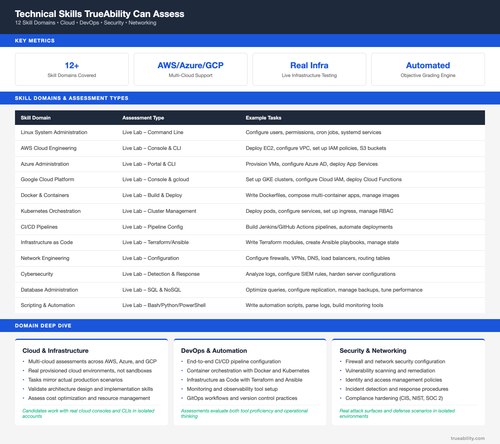
Task: Click 'End-to-end CI/CD pipeline configuration' bullet
Action: 234,361
